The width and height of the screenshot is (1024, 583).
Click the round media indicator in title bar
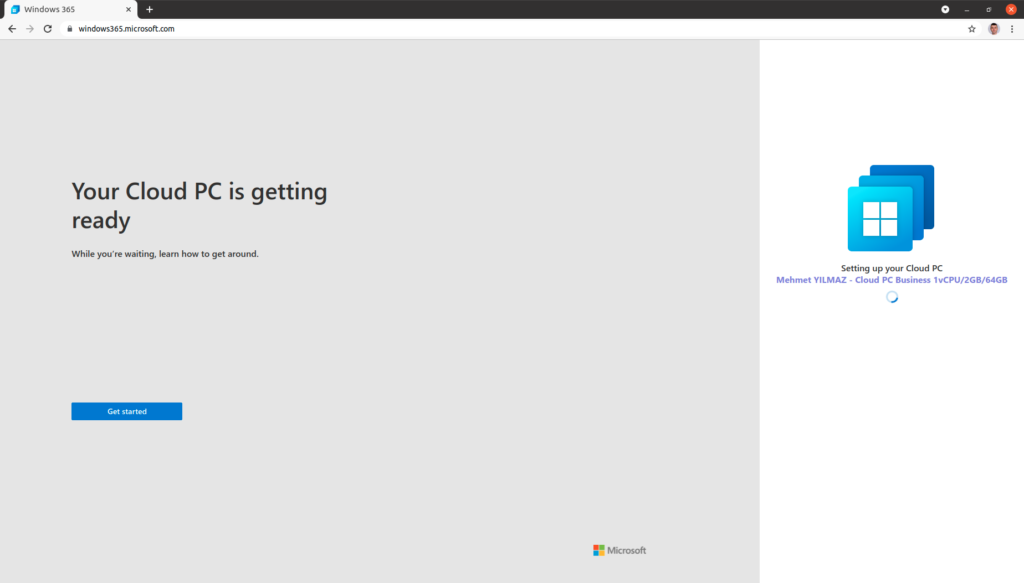point(945,9)
